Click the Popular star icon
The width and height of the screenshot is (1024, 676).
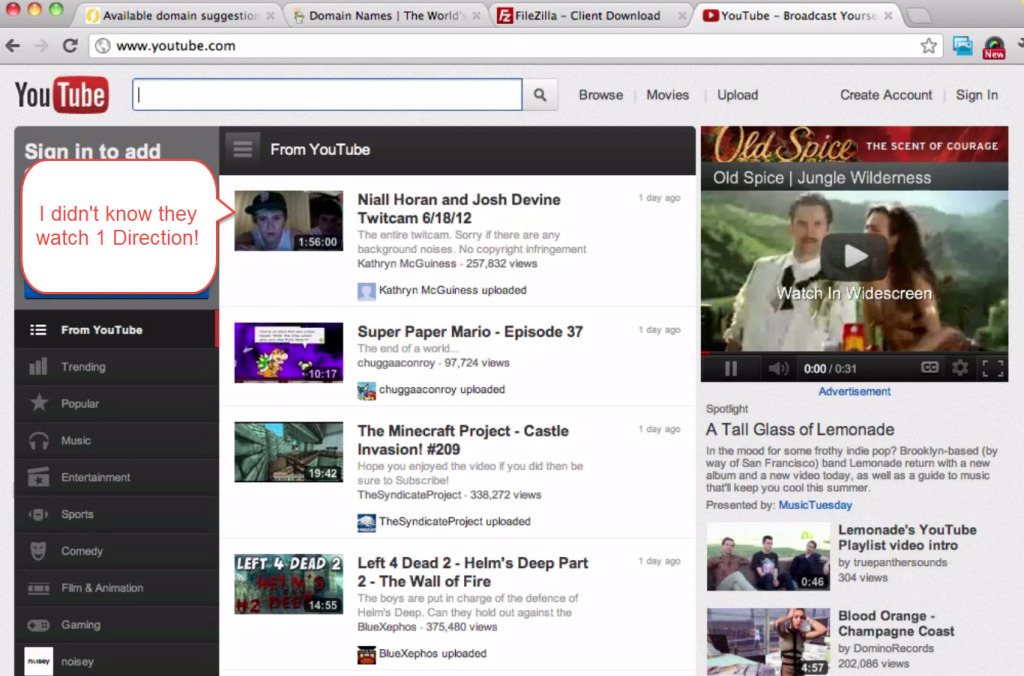pyautogui.click(x=39, y=403)
